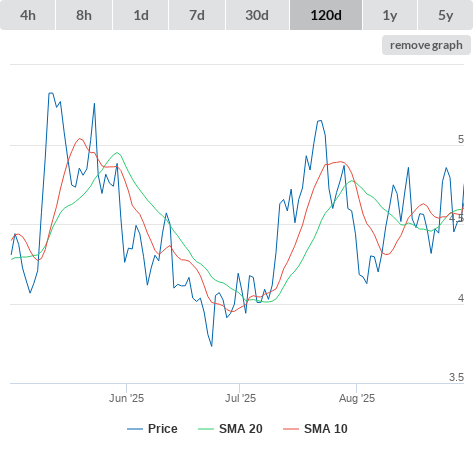Click the green SMA 20 line marker
The image size is (474, 455).
(206, 429)
